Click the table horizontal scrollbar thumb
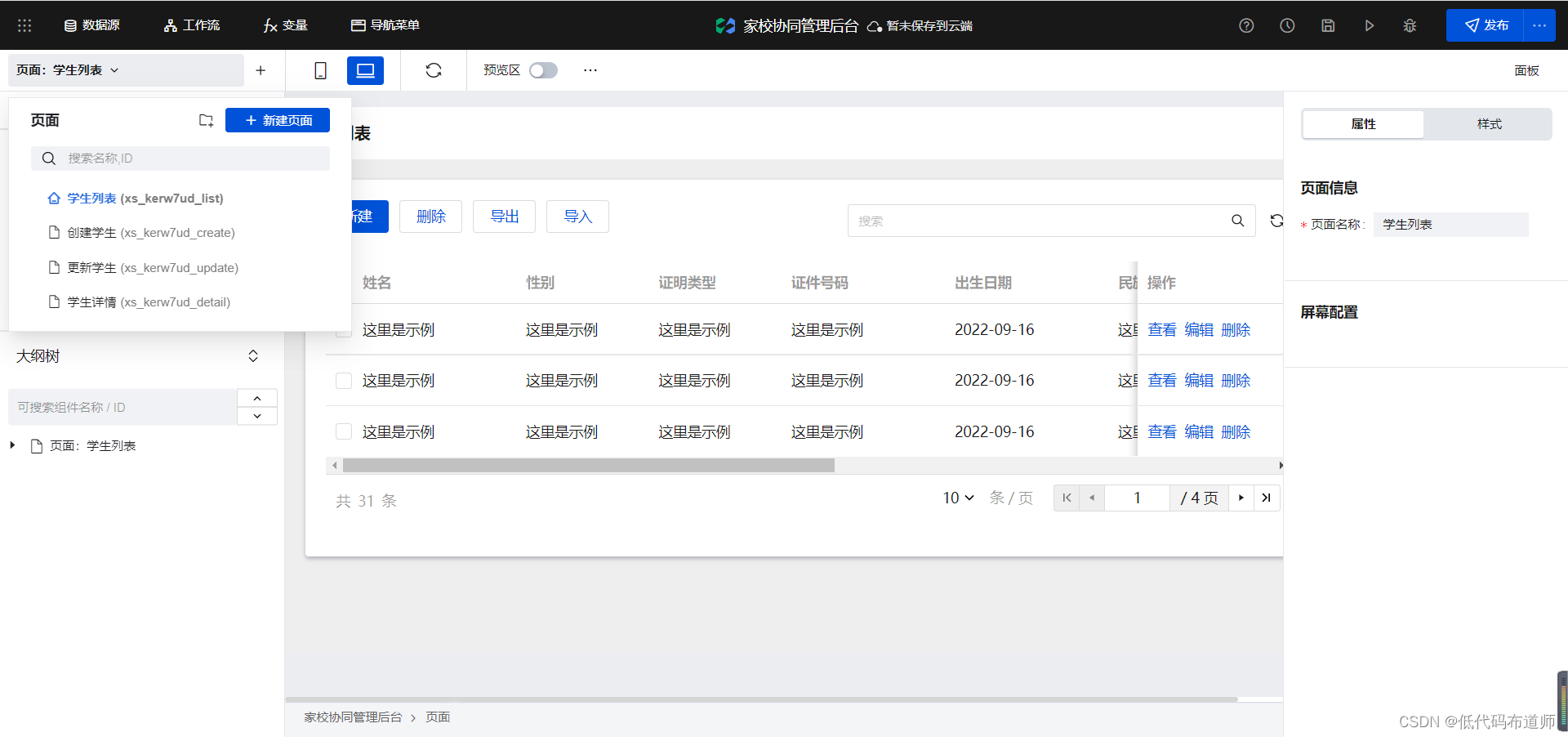This screenshot has width=1568, height=737. coord(589,466)
